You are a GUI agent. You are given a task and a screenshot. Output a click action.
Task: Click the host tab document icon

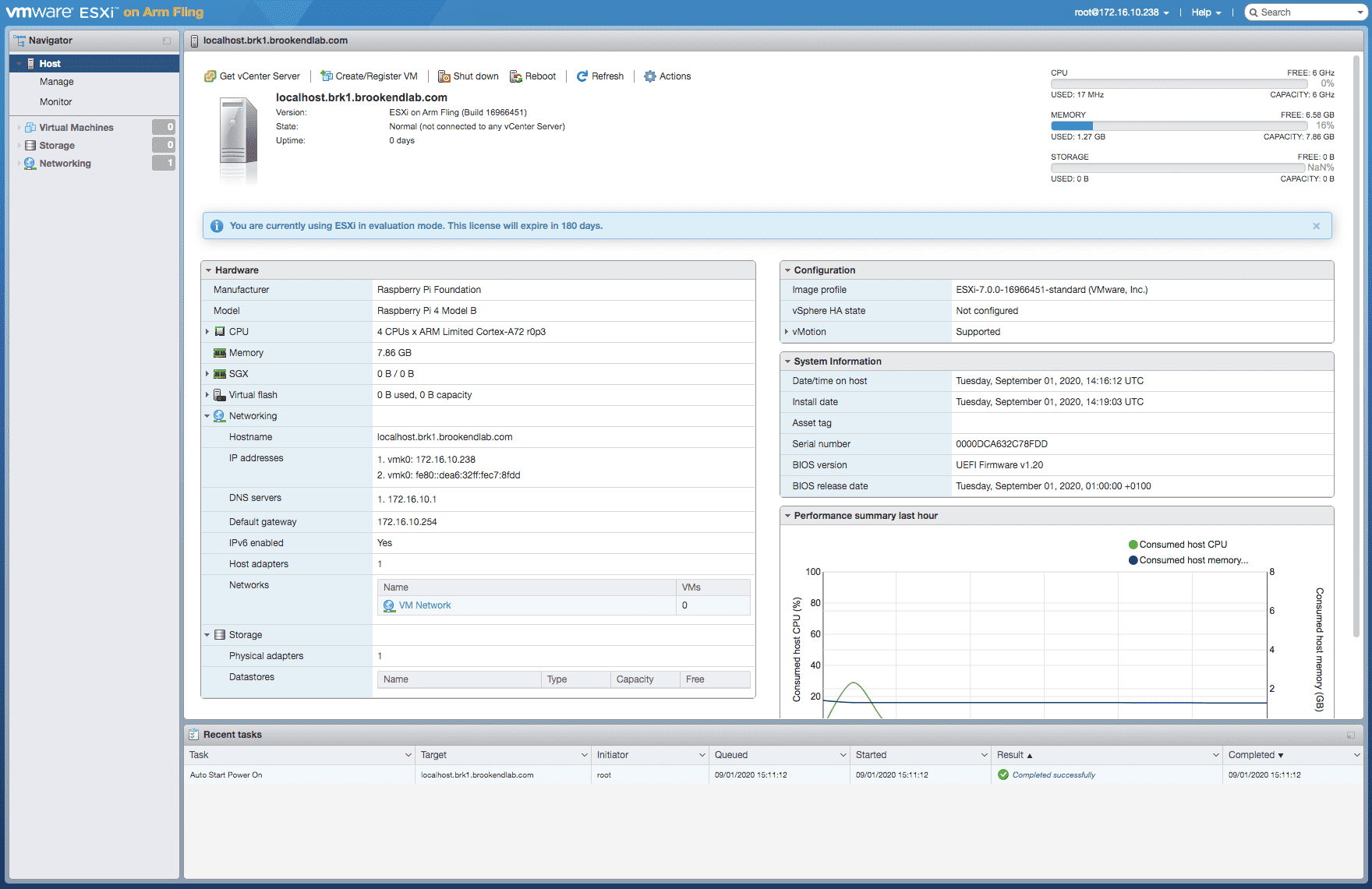(195, 41)
